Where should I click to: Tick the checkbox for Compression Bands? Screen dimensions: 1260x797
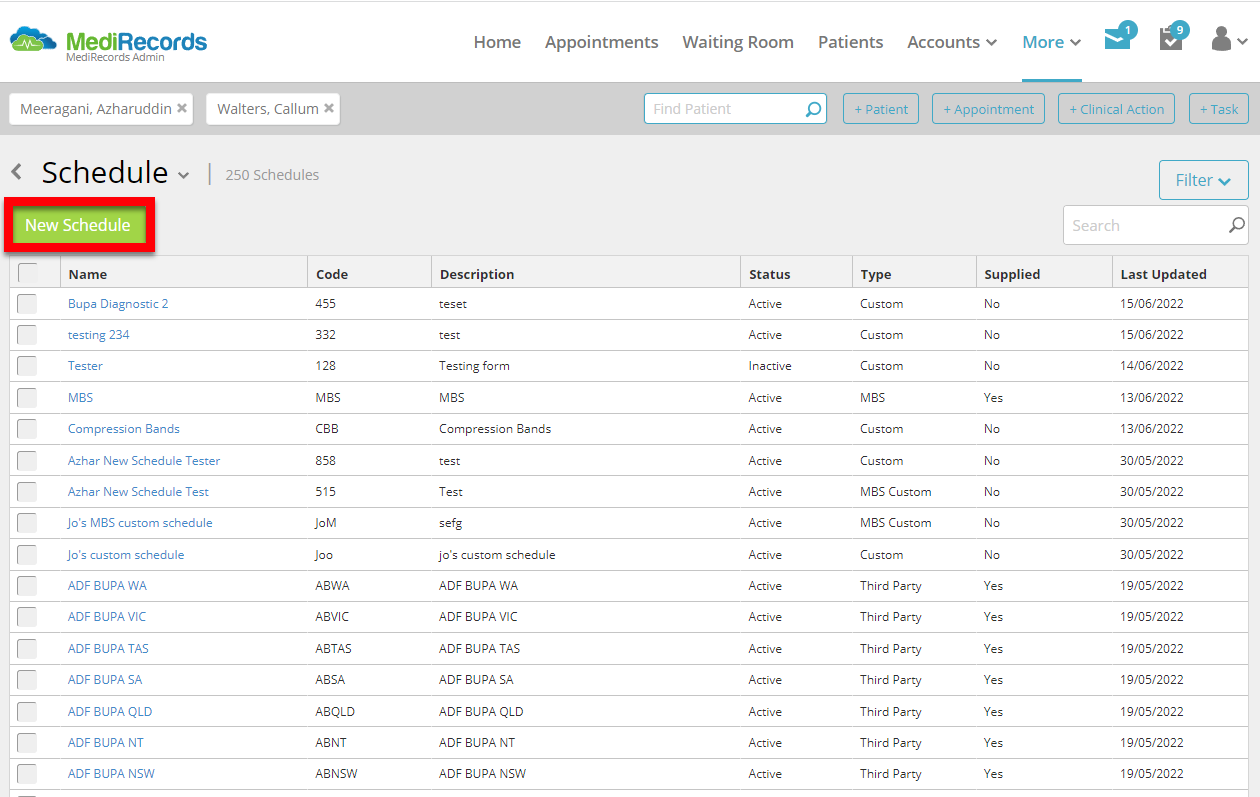tap(27, 429)
